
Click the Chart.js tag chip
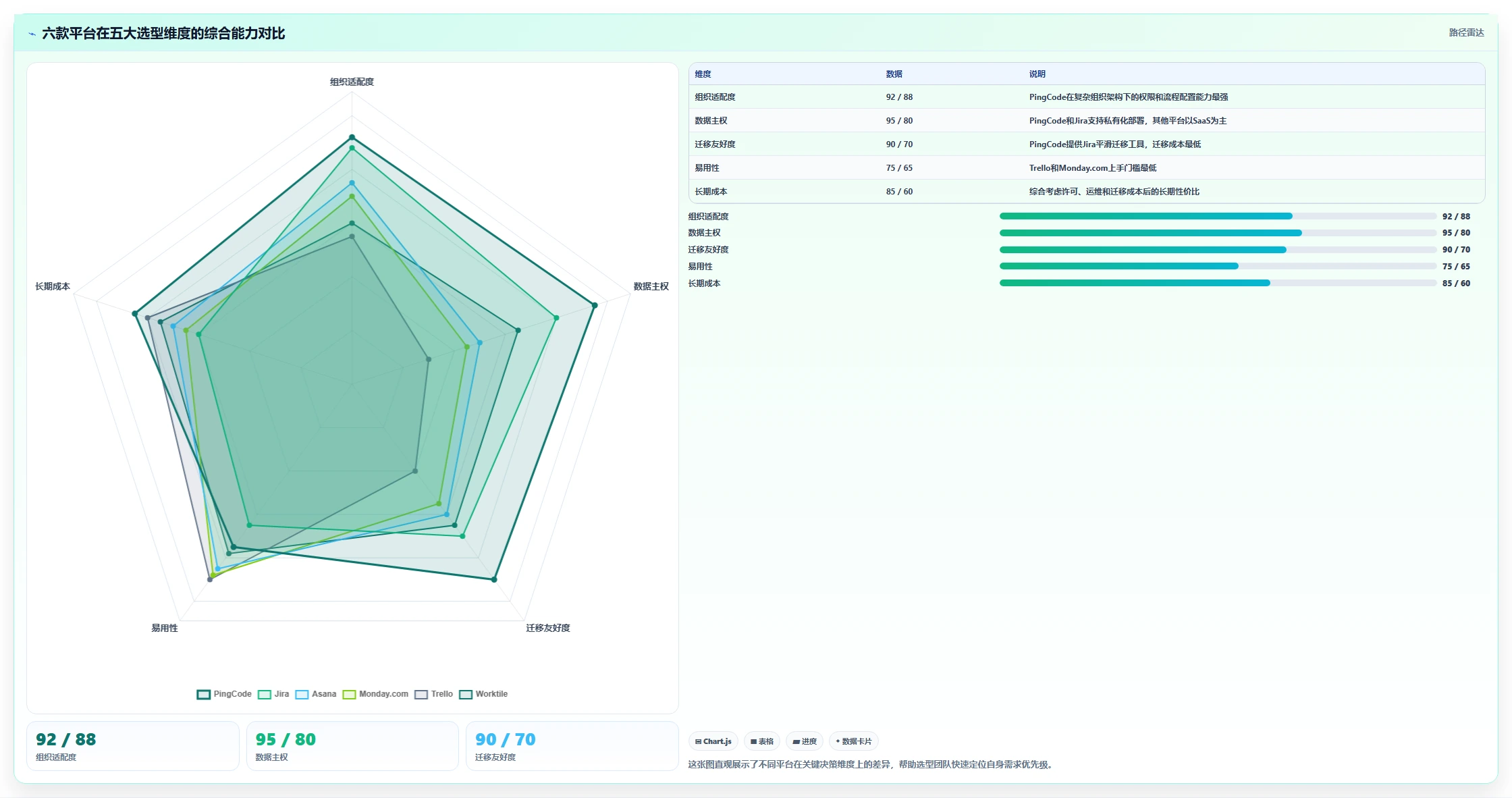tap(713, 741)
